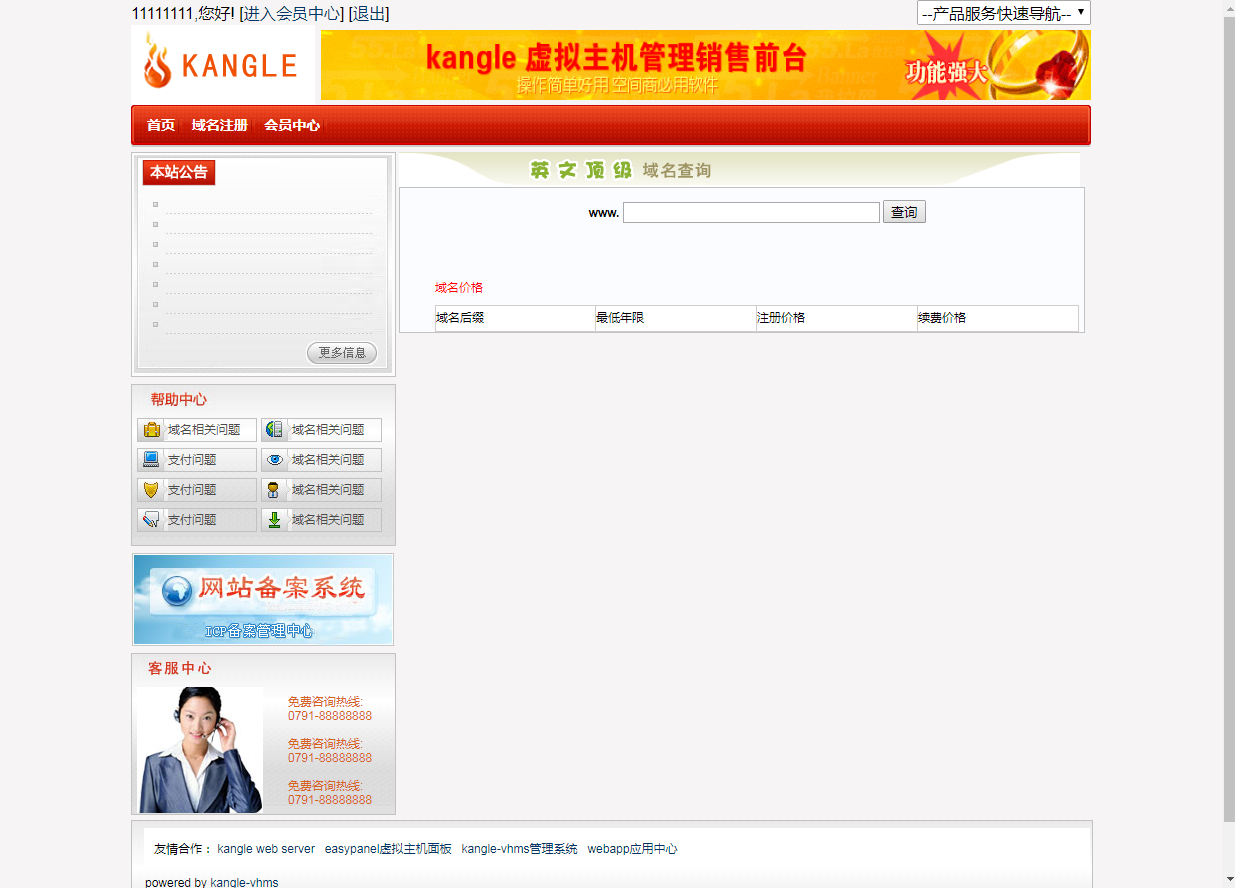Click the 网站备案系统 ICP banner

(262, 599)
